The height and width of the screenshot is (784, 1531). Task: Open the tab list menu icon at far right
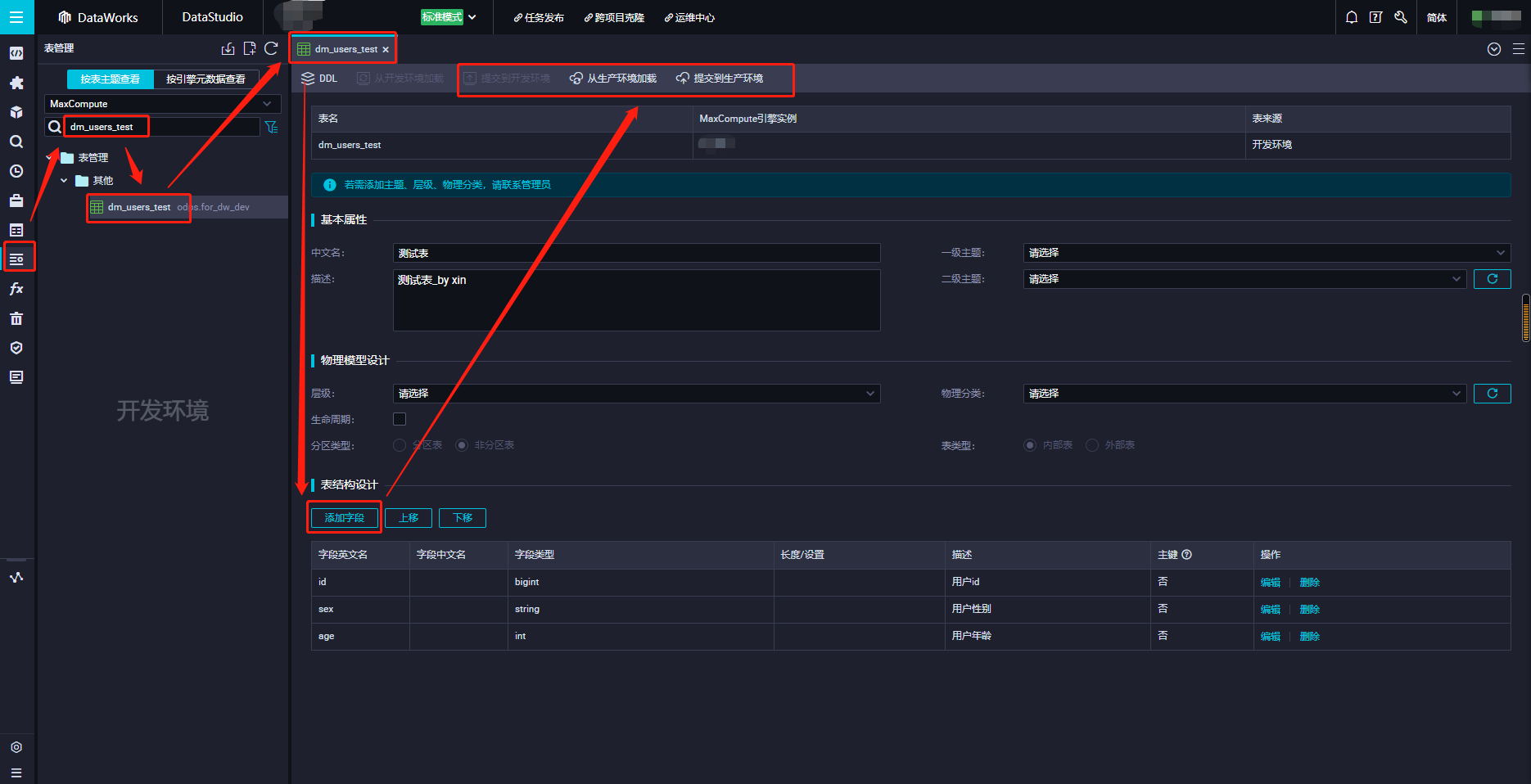(1519, 49)
